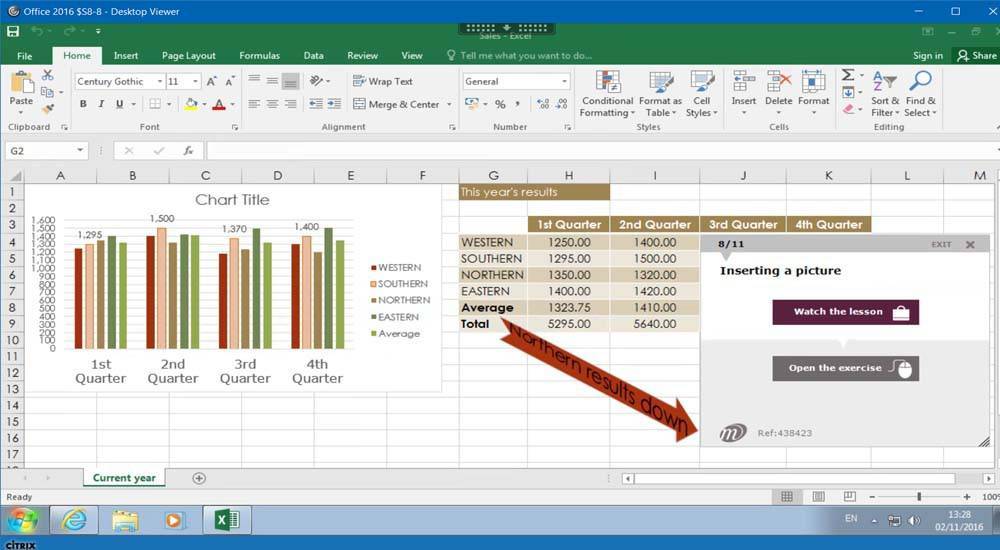Click the Center align icon
This screenshot has width=1000, height=550.
pyautogui.click(x=271, y=104)
